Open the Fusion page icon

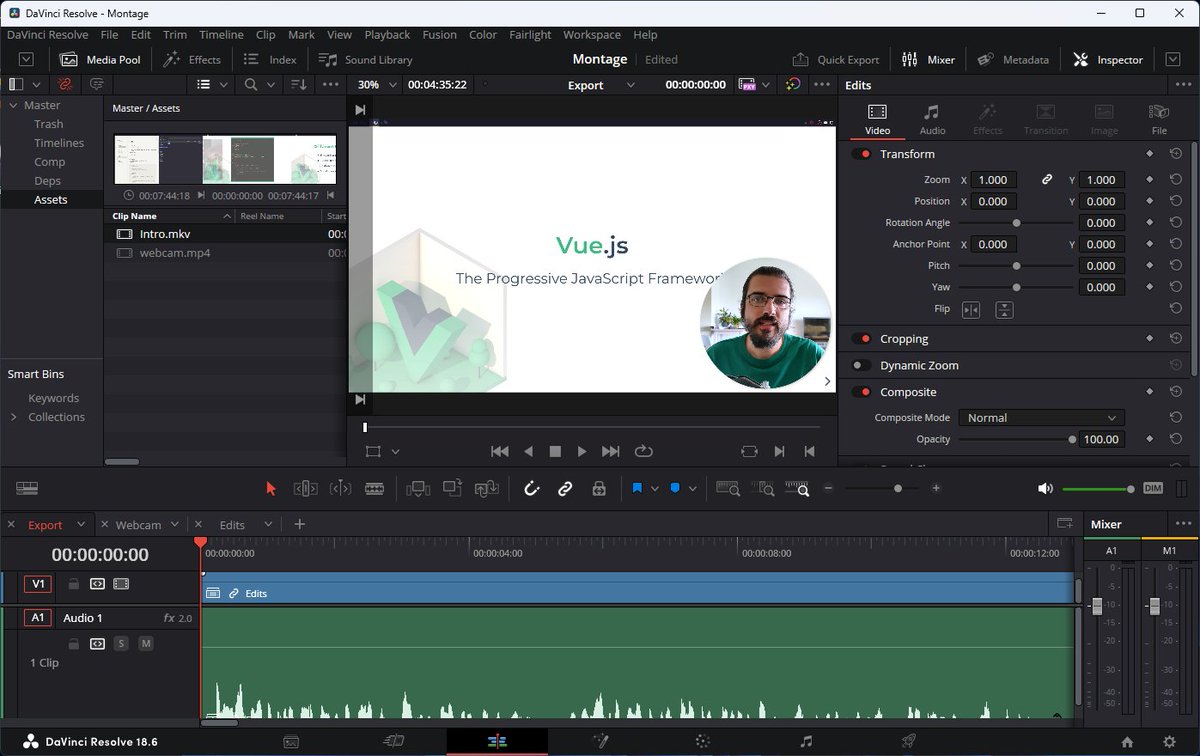point(600,742)
